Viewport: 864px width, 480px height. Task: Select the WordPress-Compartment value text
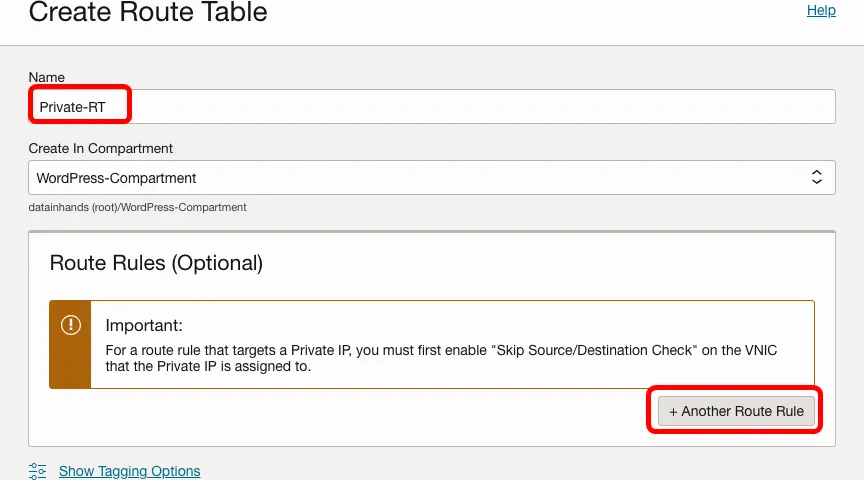pos(116,178)
